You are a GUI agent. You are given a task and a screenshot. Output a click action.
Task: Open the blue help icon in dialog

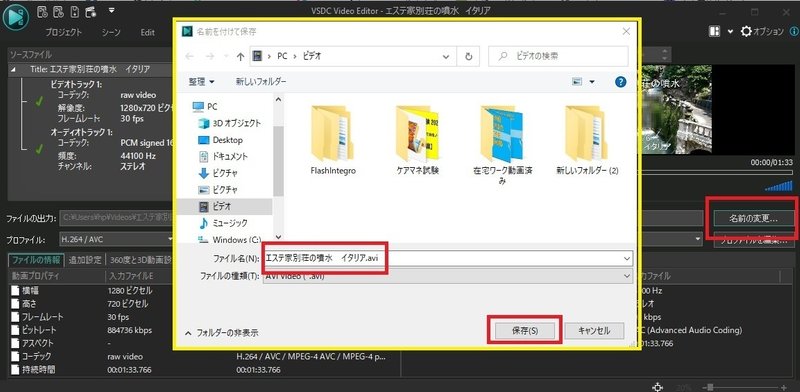[x=620, y=82]
